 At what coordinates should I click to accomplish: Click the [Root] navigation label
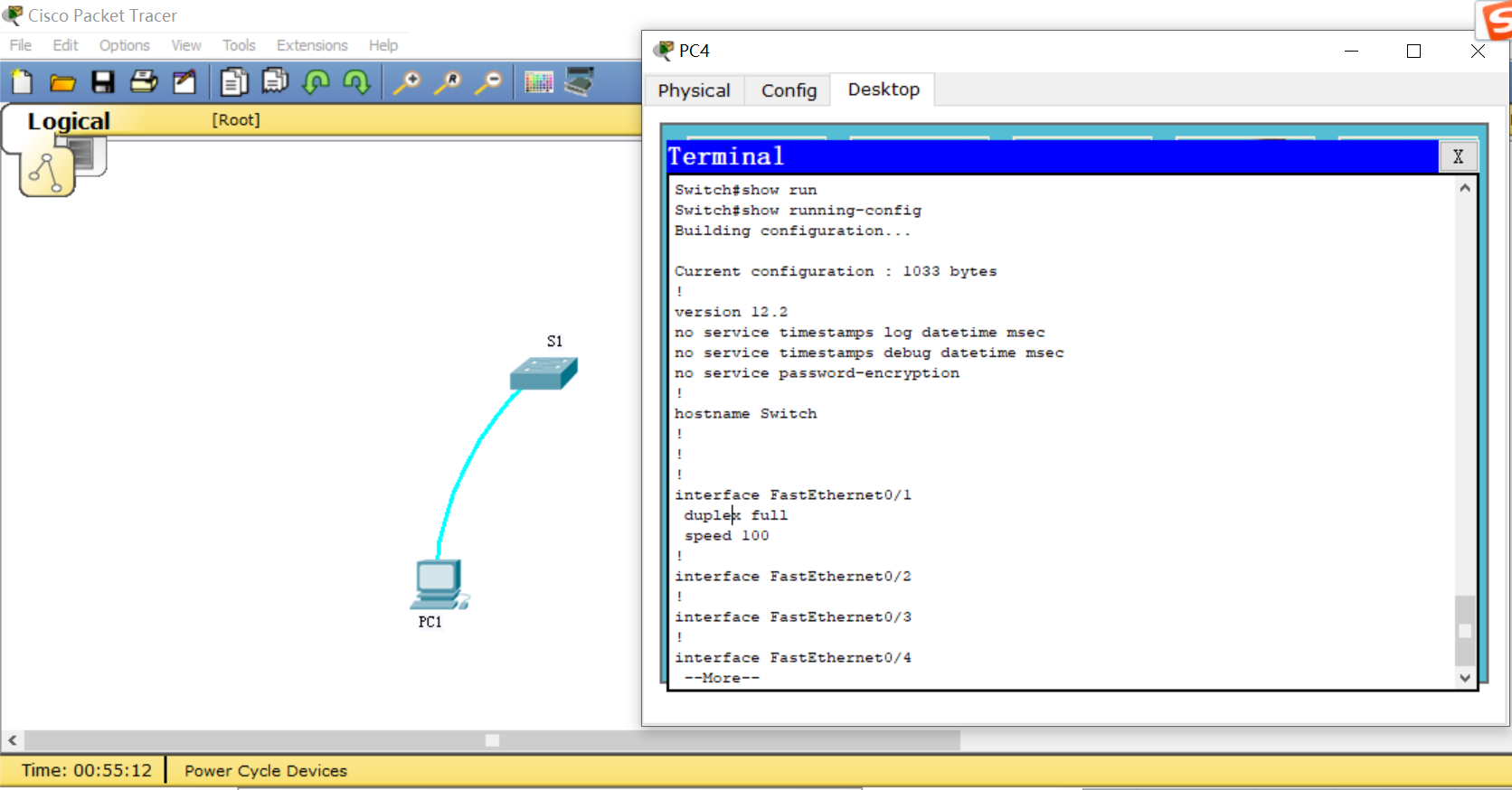click(x=236, y=120)
